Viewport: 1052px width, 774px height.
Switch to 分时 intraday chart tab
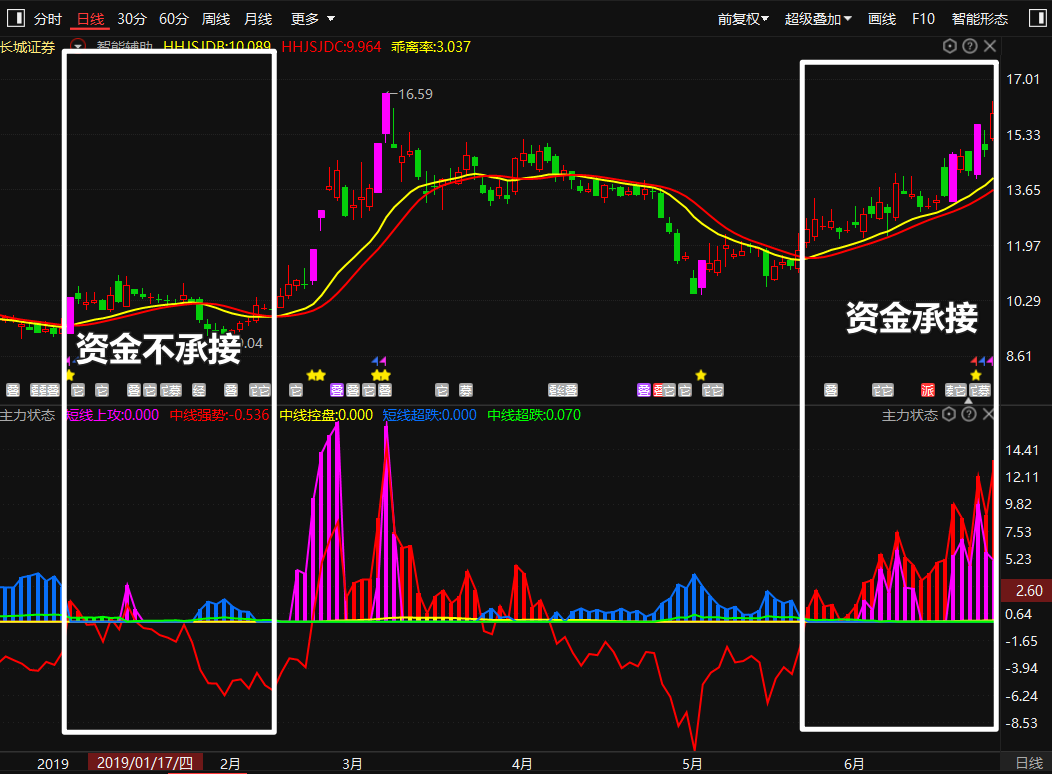[x=47, y=19]
